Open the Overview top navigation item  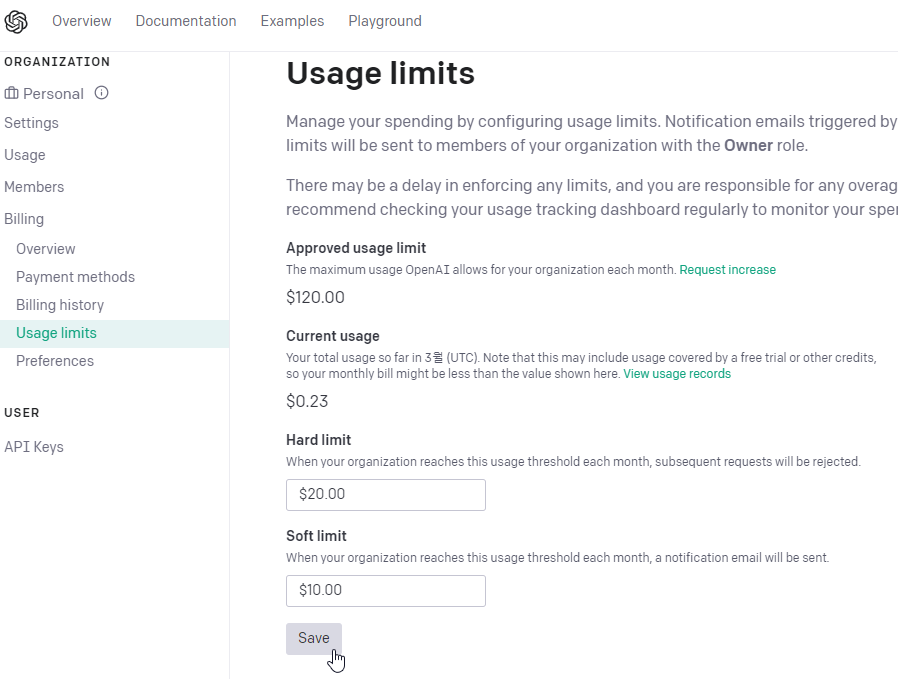[82, 21]
